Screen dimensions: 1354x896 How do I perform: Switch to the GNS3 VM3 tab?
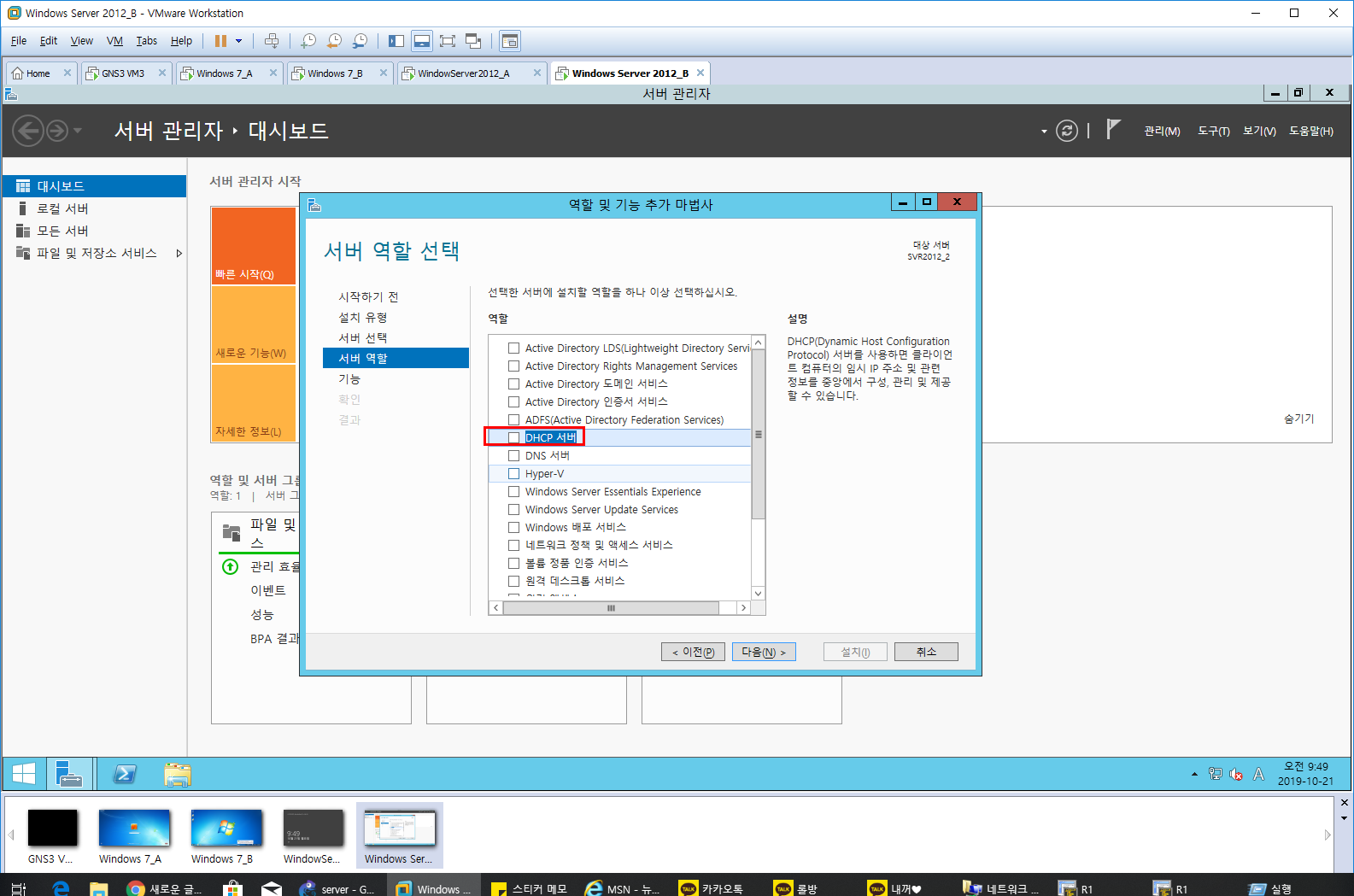(123, 73)
